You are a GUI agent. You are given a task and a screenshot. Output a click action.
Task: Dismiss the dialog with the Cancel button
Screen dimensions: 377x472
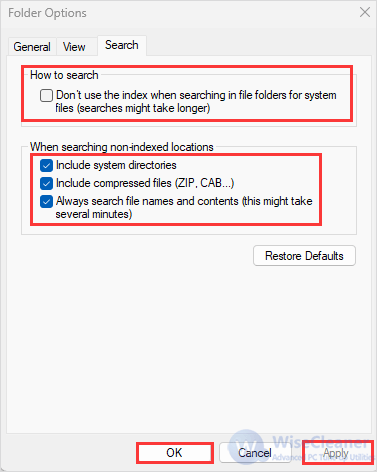tap(255, 453)
